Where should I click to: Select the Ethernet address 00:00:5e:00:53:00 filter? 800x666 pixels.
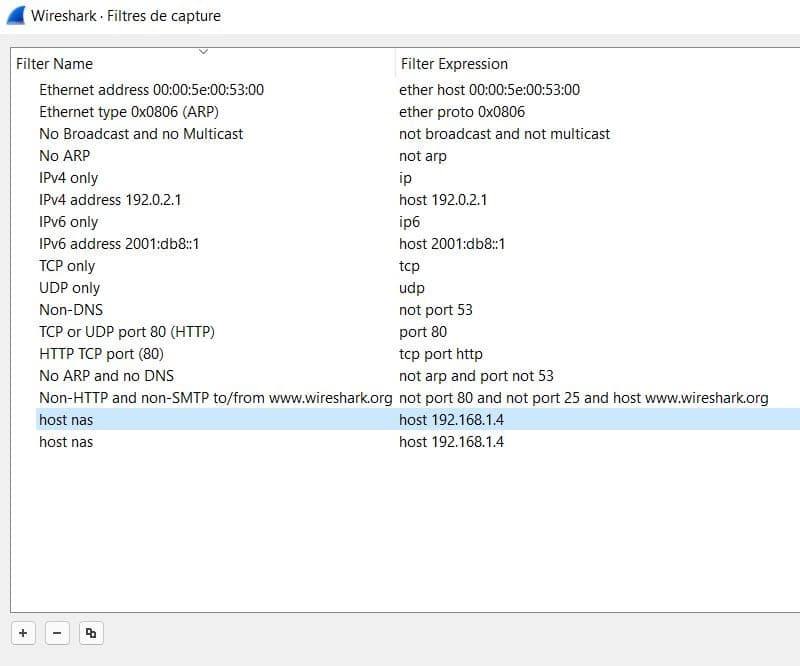(x=151, y=90)
